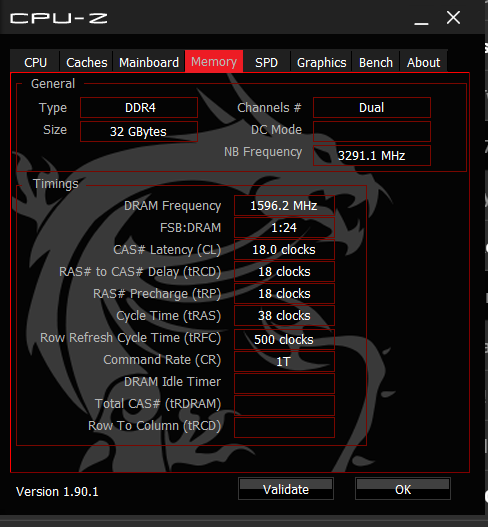Click the CAS# Latency (CL) label
This screenshot has width=488, height=527.
(167, 250)
